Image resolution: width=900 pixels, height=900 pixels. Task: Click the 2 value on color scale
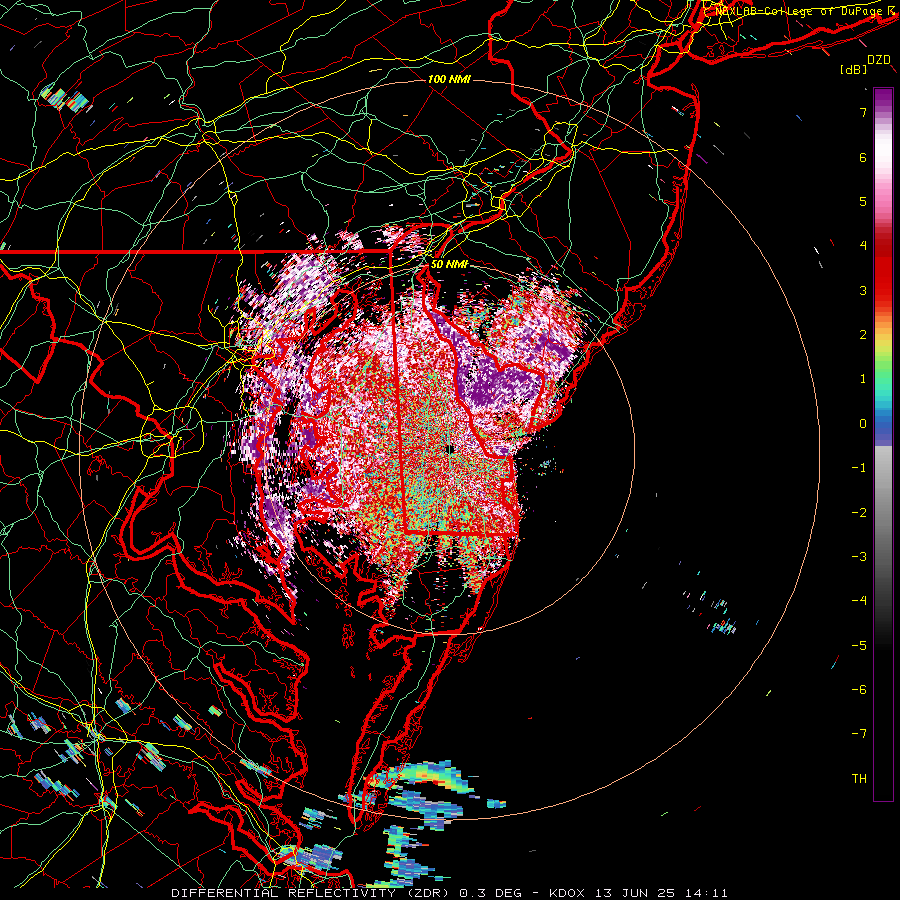[863, 335]
